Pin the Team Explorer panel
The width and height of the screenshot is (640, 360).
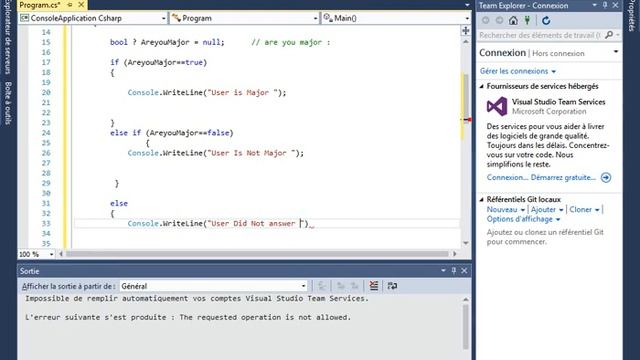point(605,5)
